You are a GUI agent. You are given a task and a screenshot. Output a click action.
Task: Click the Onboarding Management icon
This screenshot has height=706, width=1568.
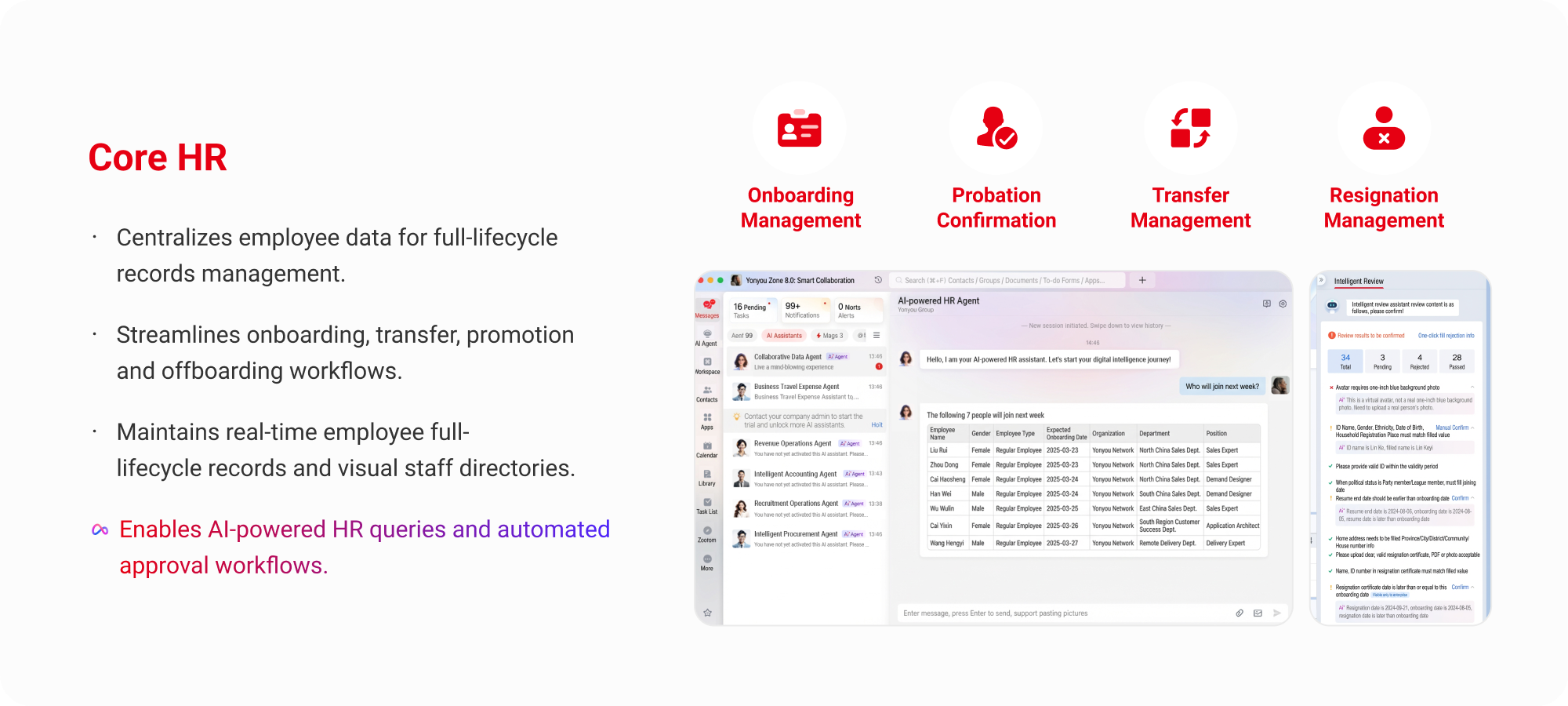(799, 129)
